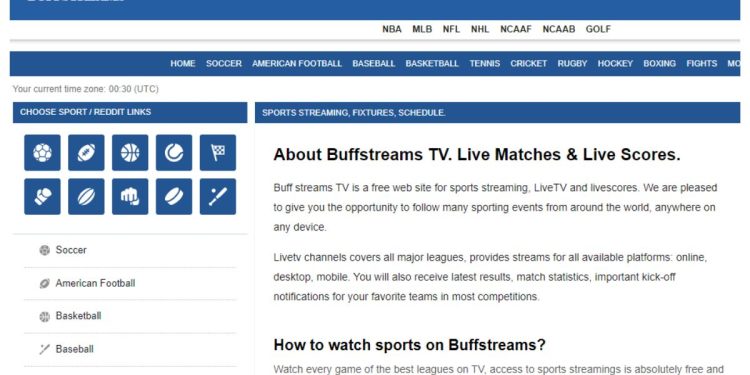Select the tennis ball icon tile
The width and height of the screenshot is (750, 375).
174,153
